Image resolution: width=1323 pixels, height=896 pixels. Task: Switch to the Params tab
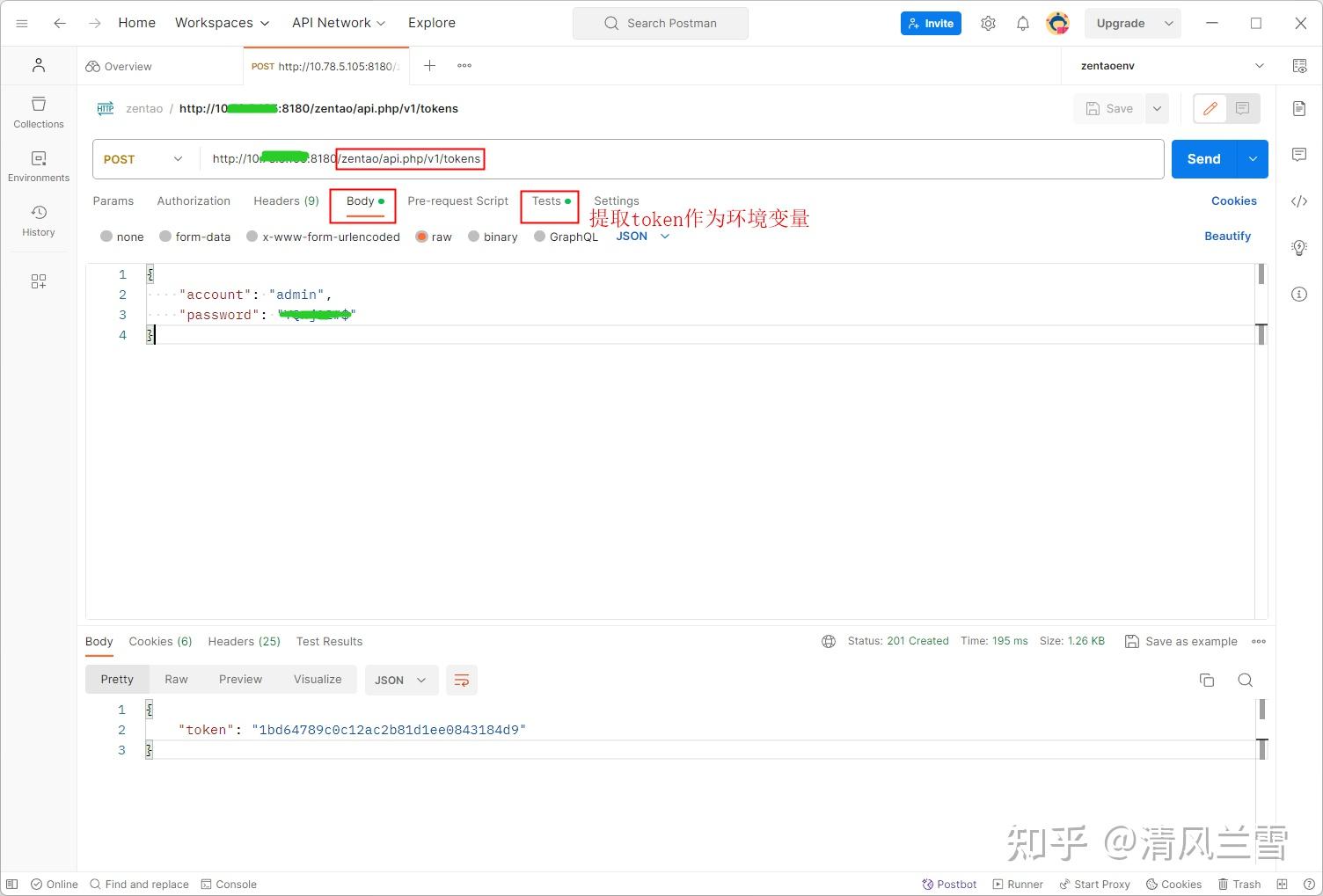[113, 201]
